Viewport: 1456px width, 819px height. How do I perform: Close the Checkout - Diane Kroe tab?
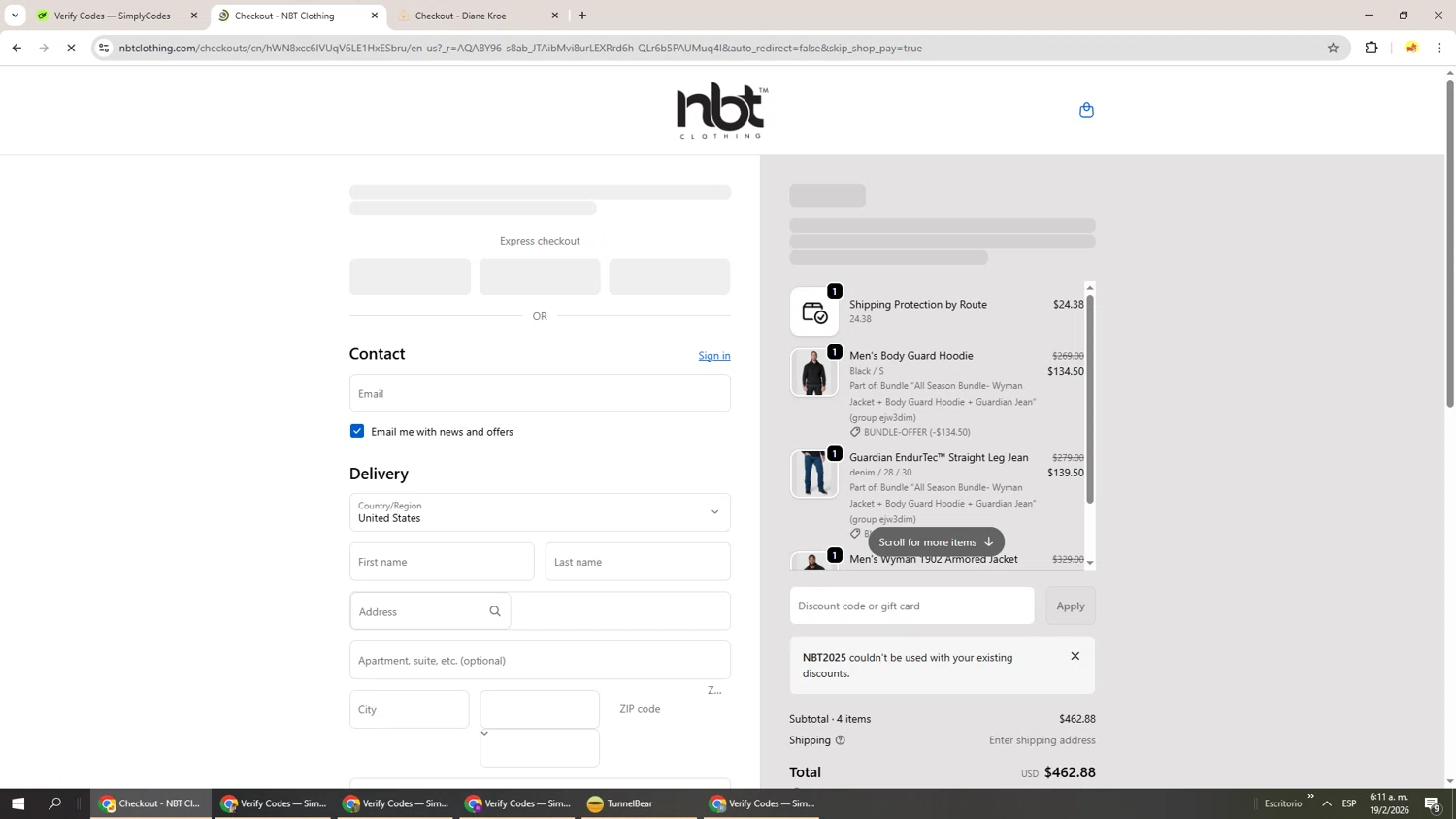(555, 16)
